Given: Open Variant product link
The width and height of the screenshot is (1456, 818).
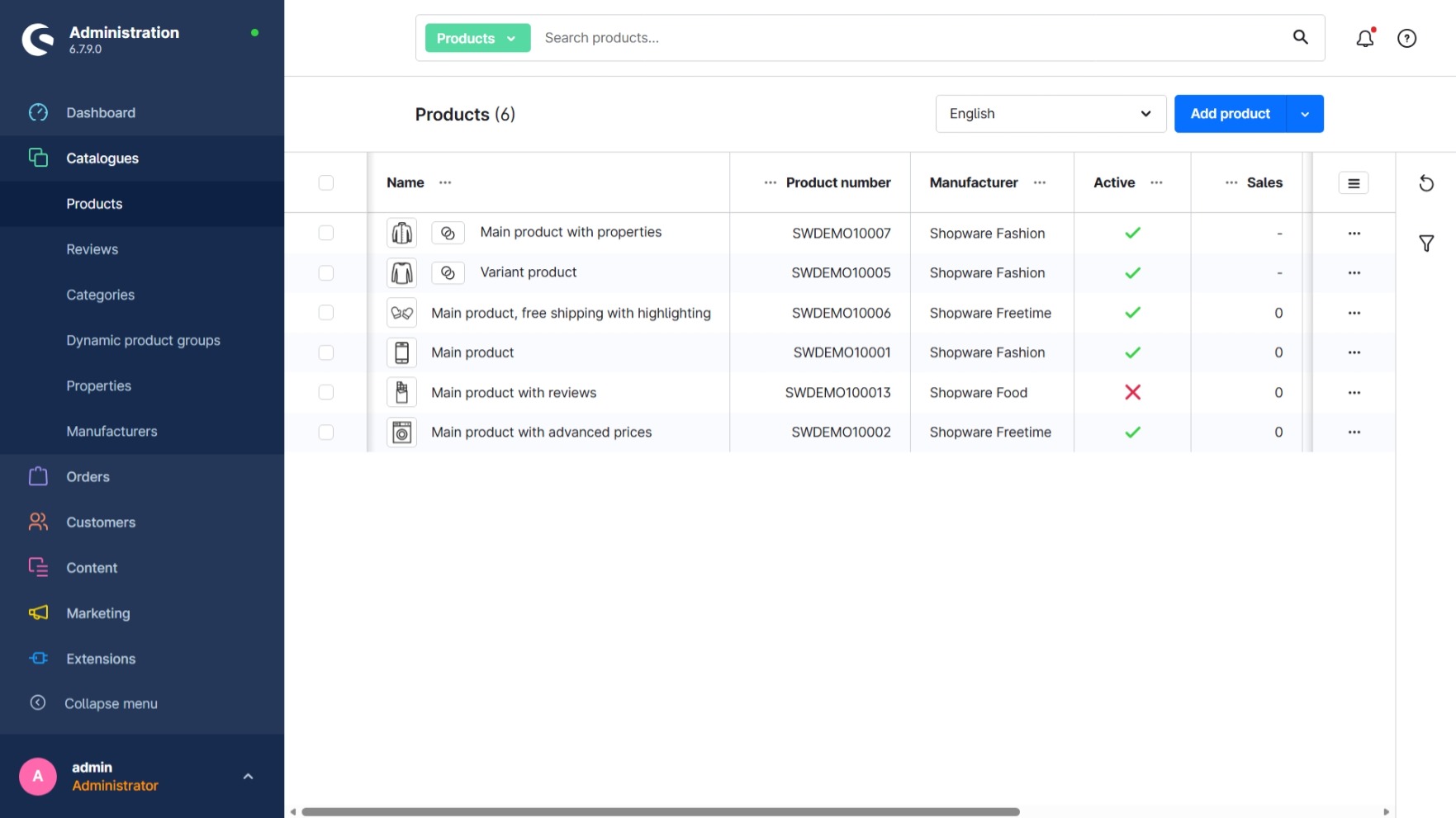Looking at the screenshot, I should (x=529, y=272).
